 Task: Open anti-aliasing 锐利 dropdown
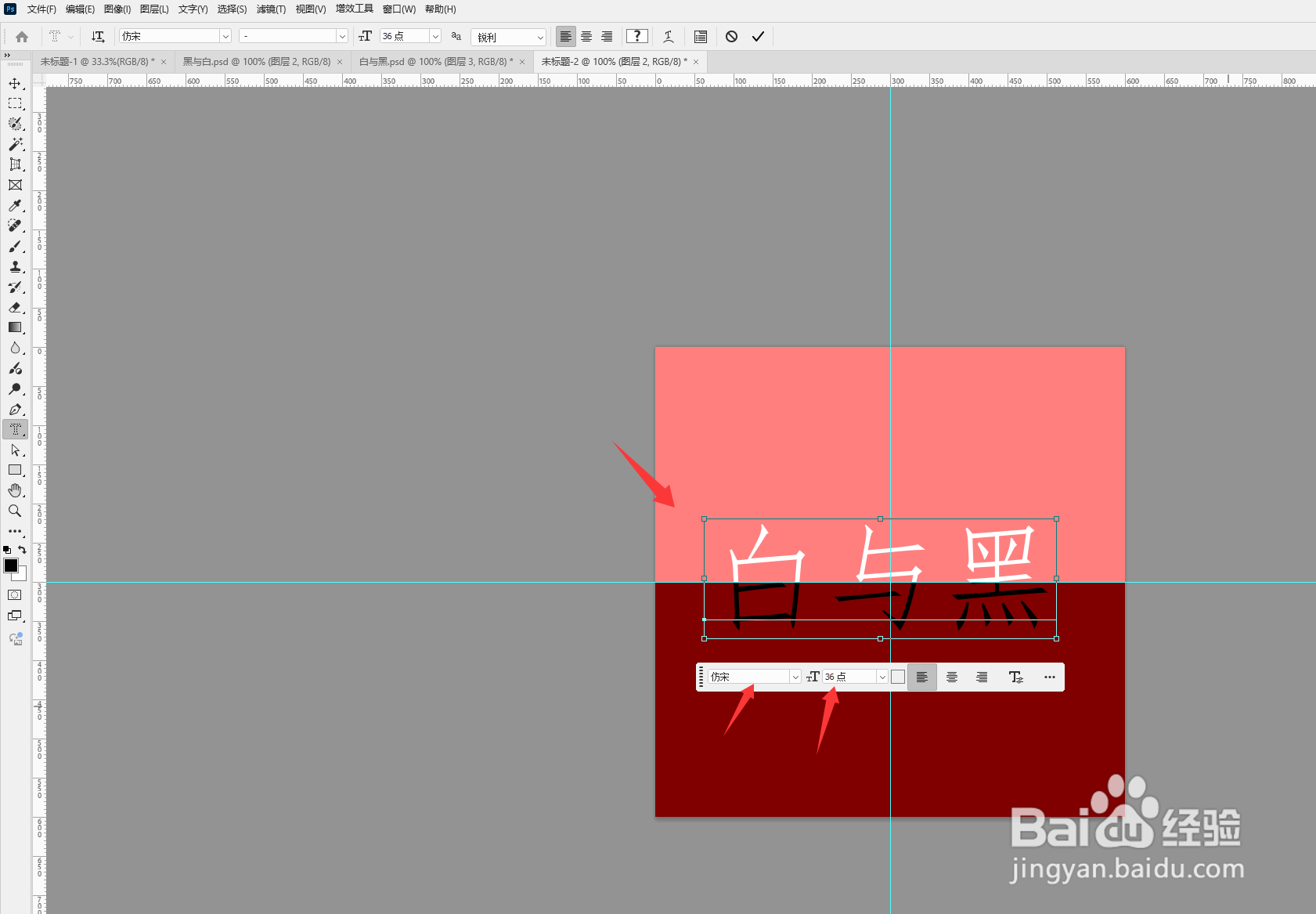[x=509, y=37]
